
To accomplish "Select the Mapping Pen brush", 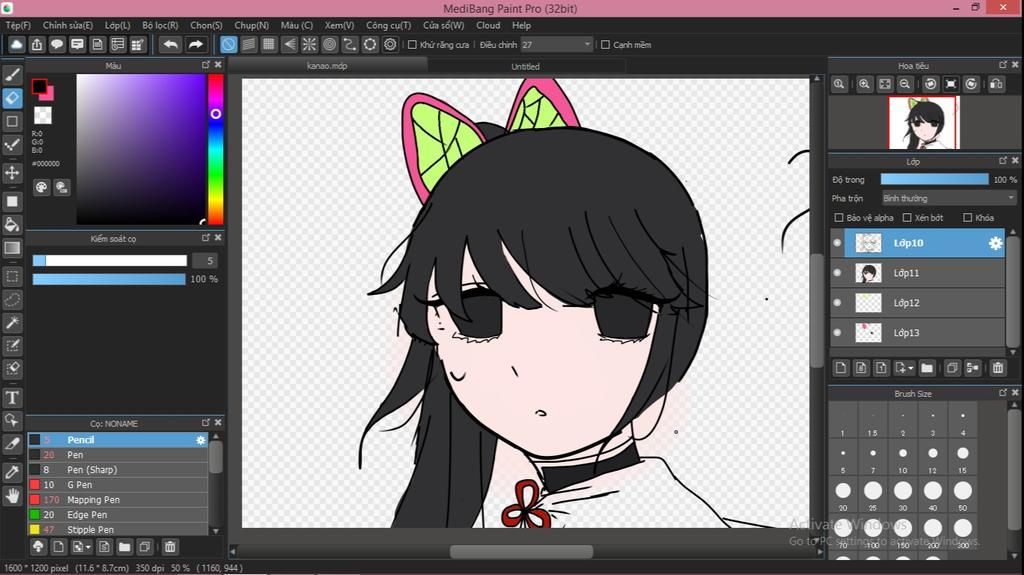I will coord(118,500).
